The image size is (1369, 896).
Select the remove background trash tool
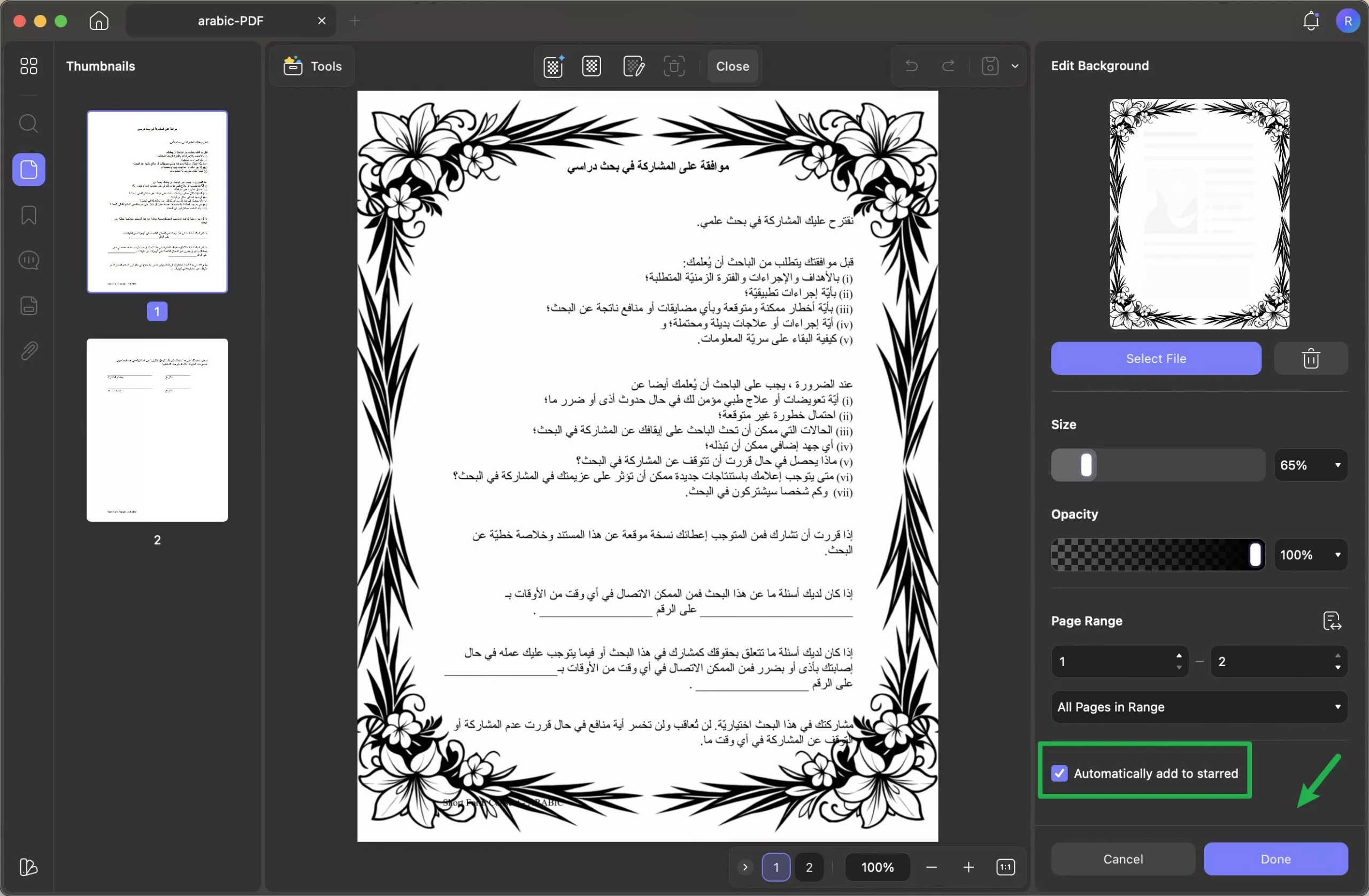tap(674, 66)
